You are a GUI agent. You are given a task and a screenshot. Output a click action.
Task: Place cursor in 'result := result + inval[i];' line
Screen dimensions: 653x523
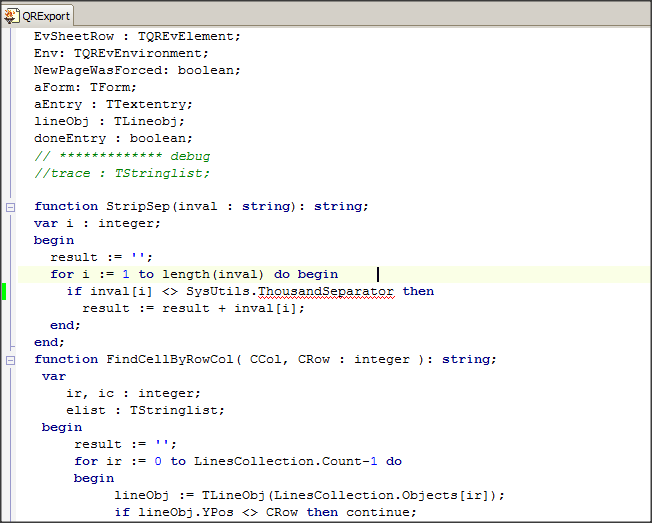(193, 309)
